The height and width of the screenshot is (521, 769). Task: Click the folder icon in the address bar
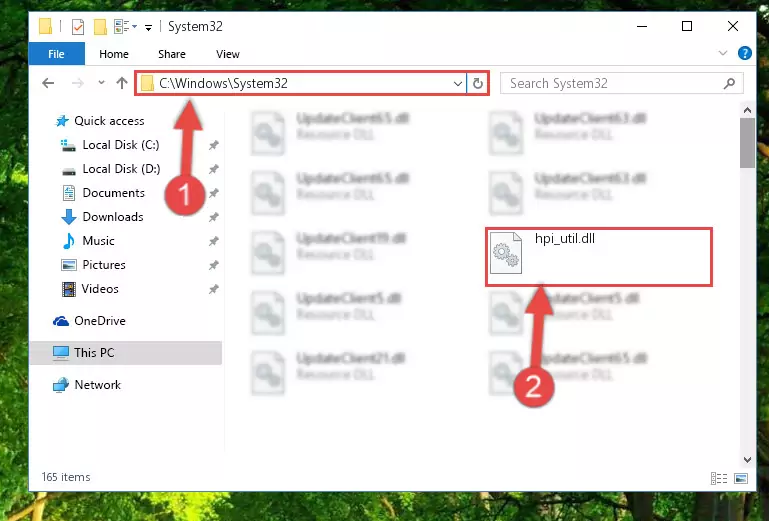point(147,84)
